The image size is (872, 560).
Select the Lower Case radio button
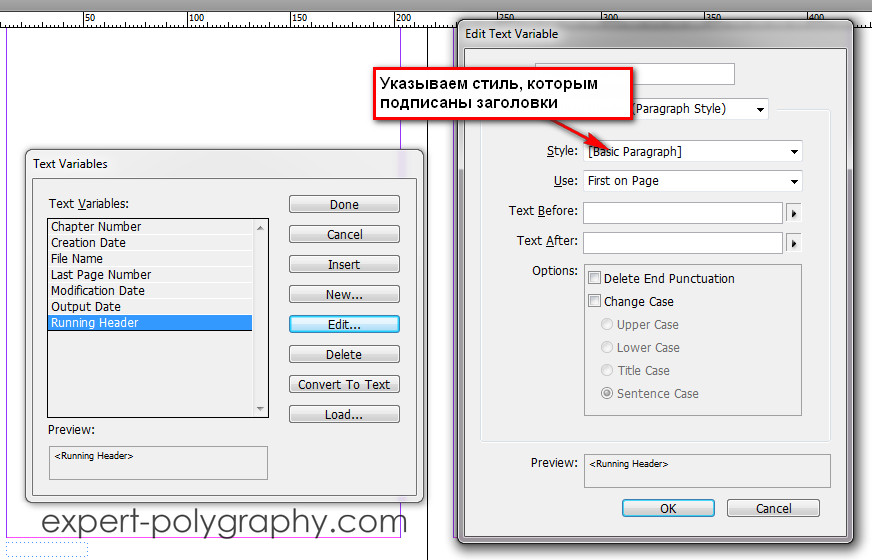pyautogui.click(x=607, y=347)
